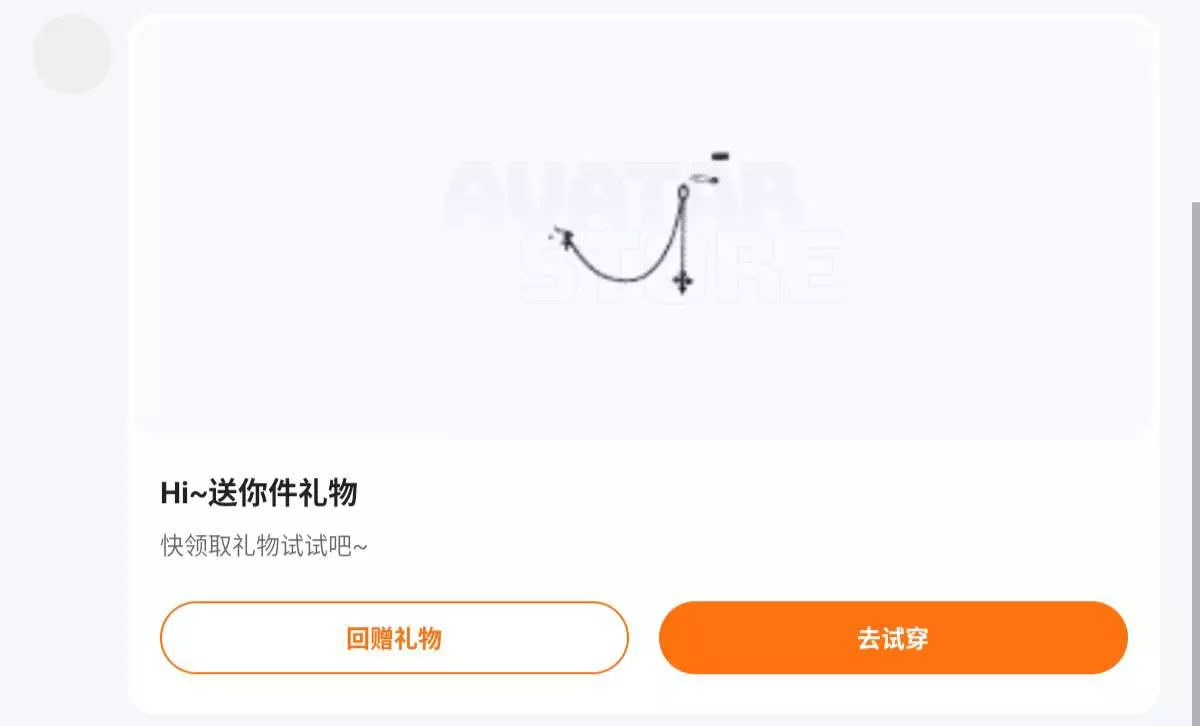
Task: Click the Hi~送你件礼物 title
Action: tap(259, 493)
